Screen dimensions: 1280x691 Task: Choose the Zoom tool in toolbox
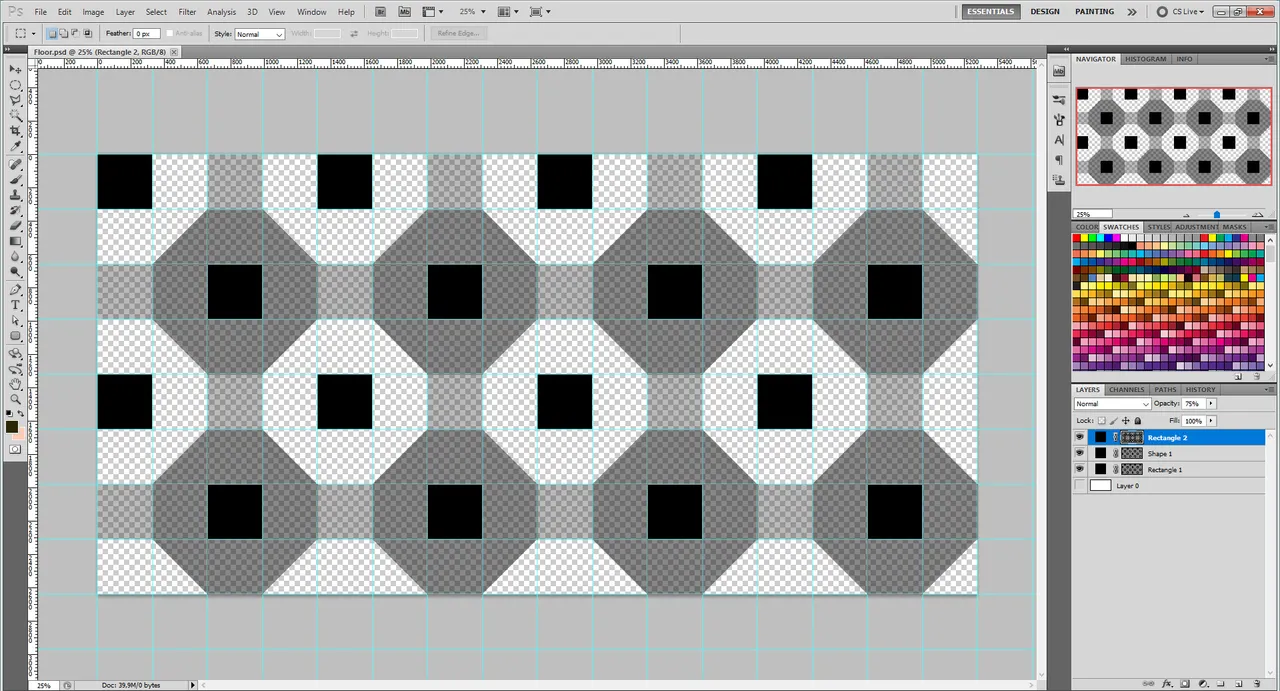coord(16,399)
